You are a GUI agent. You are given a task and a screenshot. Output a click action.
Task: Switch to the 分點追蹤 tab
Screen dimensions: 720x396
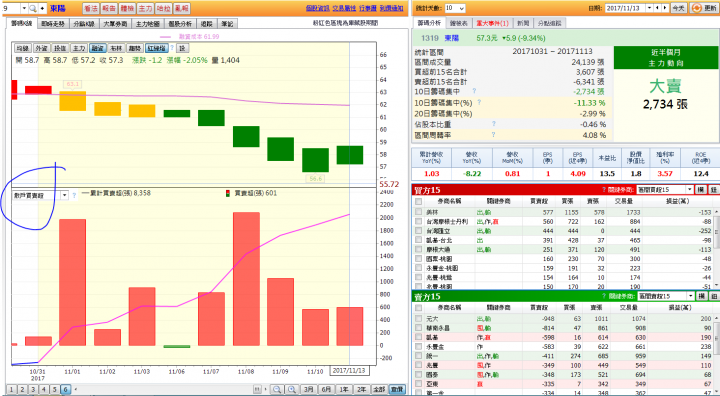(x=549, y=23)
